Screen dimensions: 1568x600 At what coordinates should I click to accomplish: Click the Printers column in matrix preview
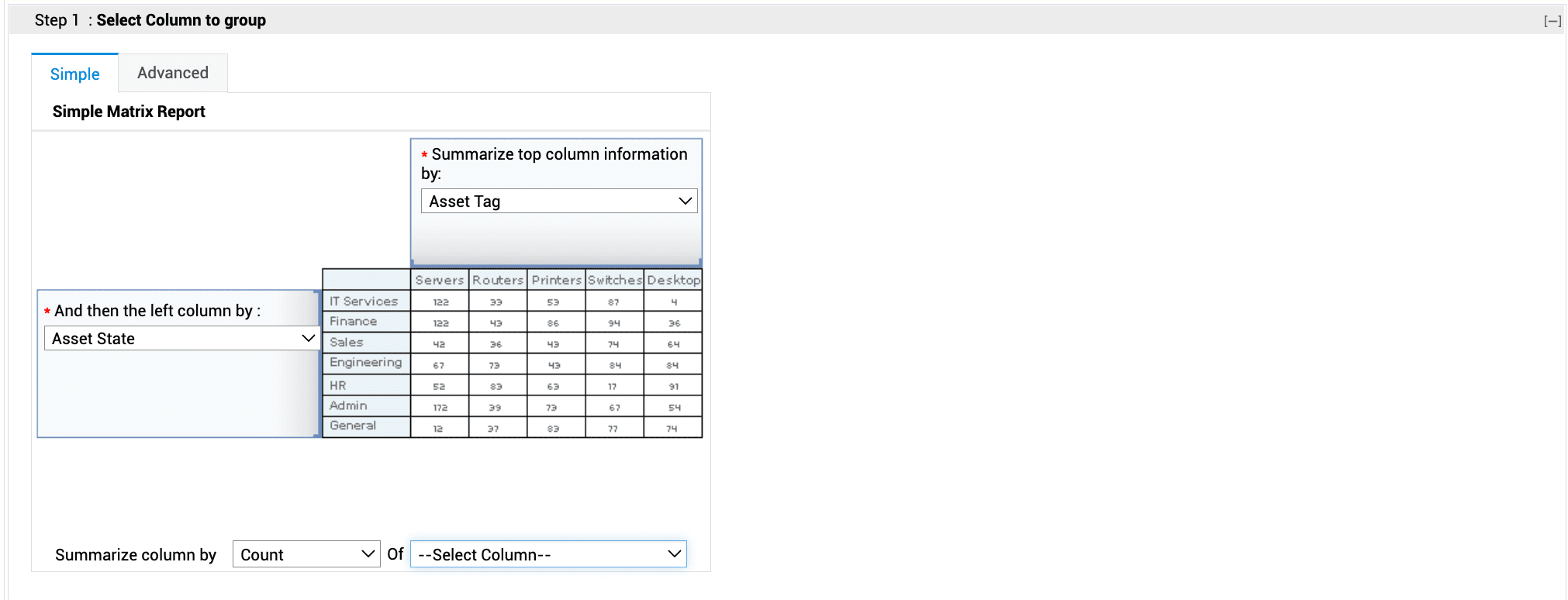[556, 280]
